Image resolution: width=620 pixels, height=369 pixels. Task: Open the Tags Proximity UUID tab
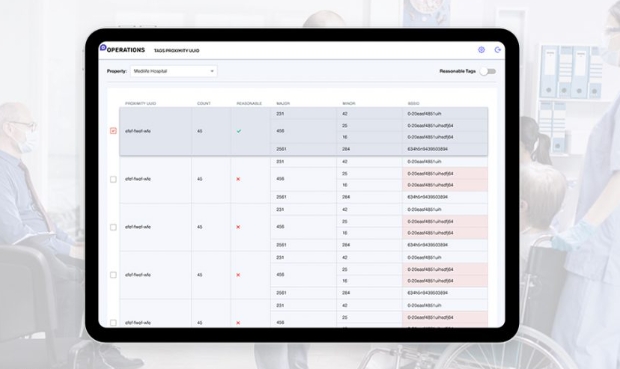click(x=177, y=51)
